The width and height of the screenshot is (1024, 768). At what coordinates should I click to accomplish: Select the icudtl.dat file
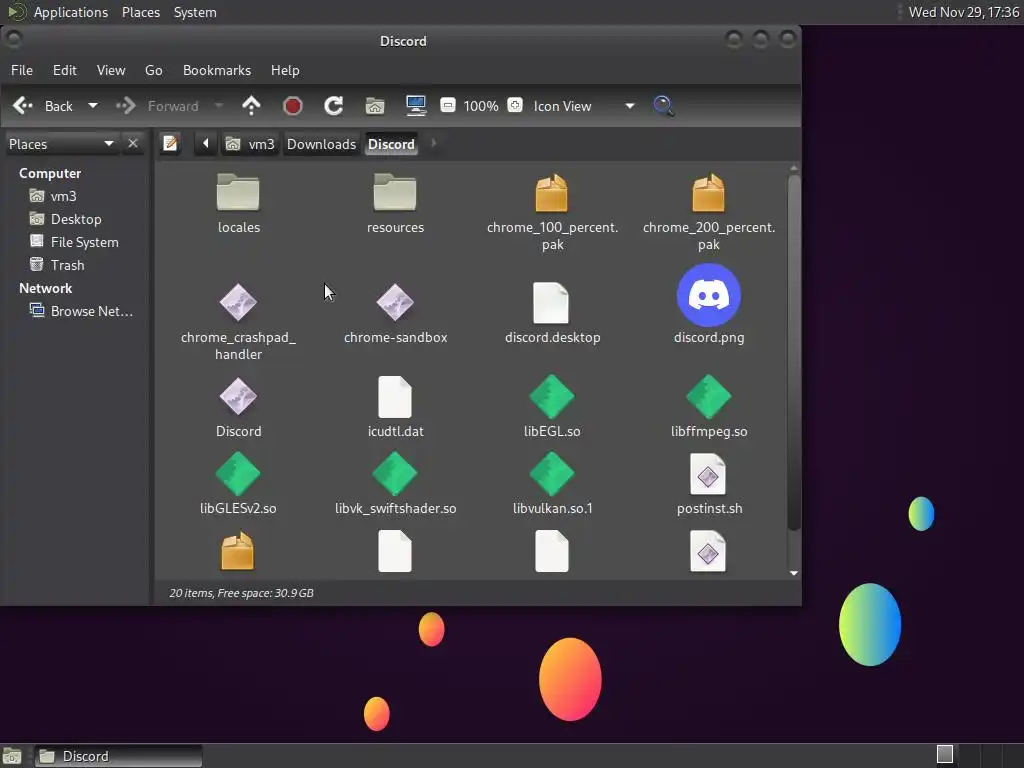395,407
